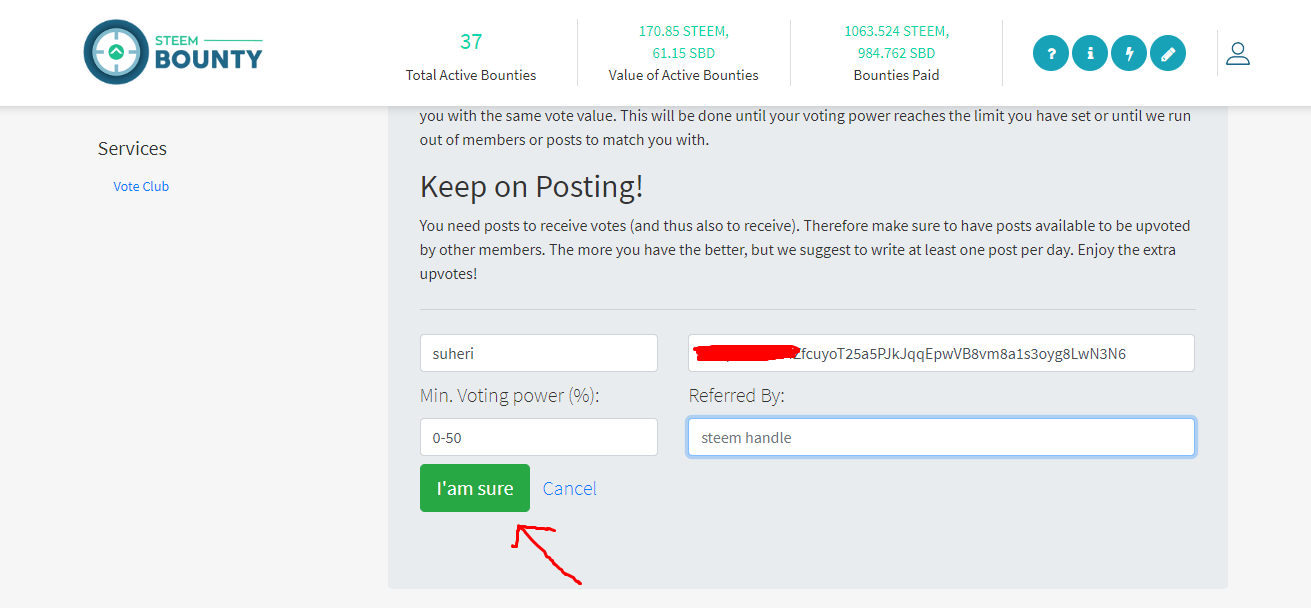Open the Vote Club service link
Image resolution: width=1311 pixels, height=608 pixels.
[141, 186]
